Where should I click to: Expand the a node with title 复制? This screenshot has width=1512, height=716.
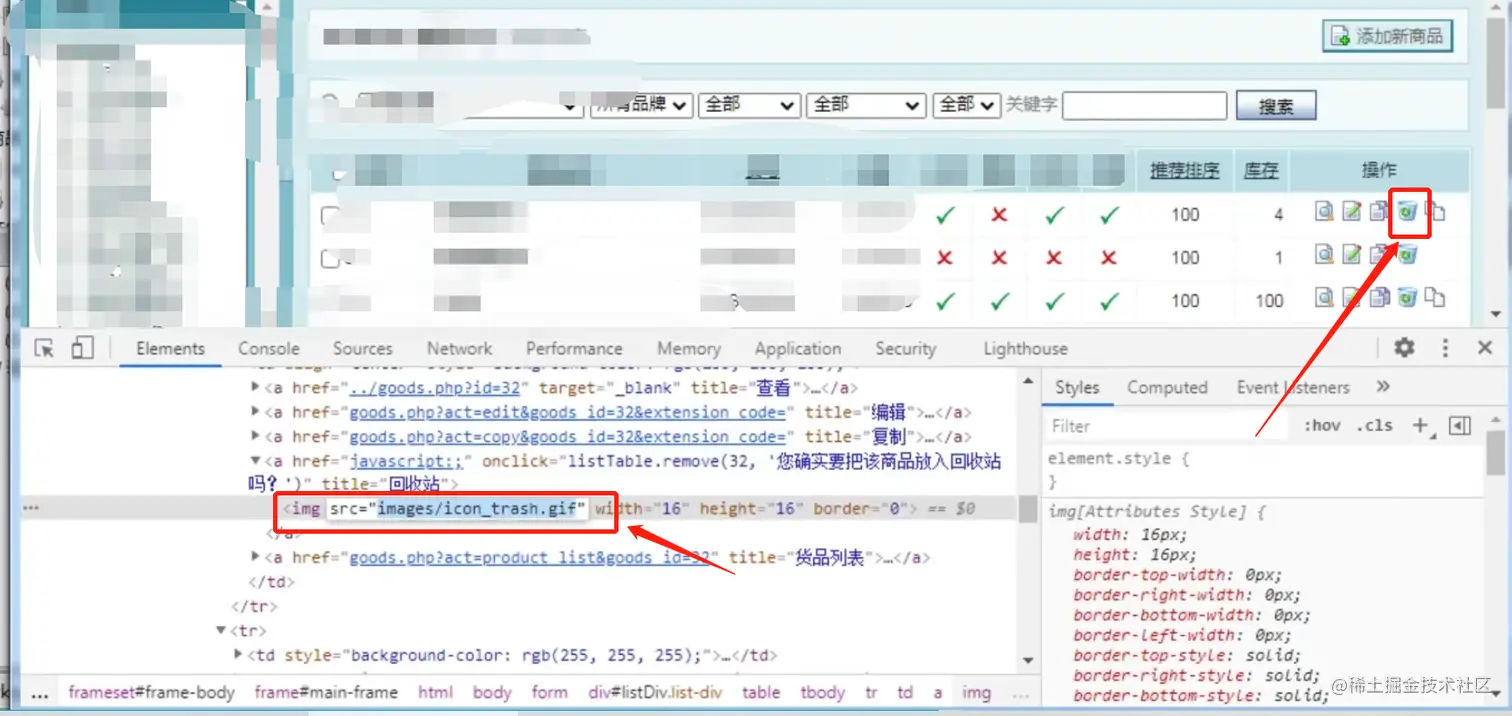coord(256,436)
